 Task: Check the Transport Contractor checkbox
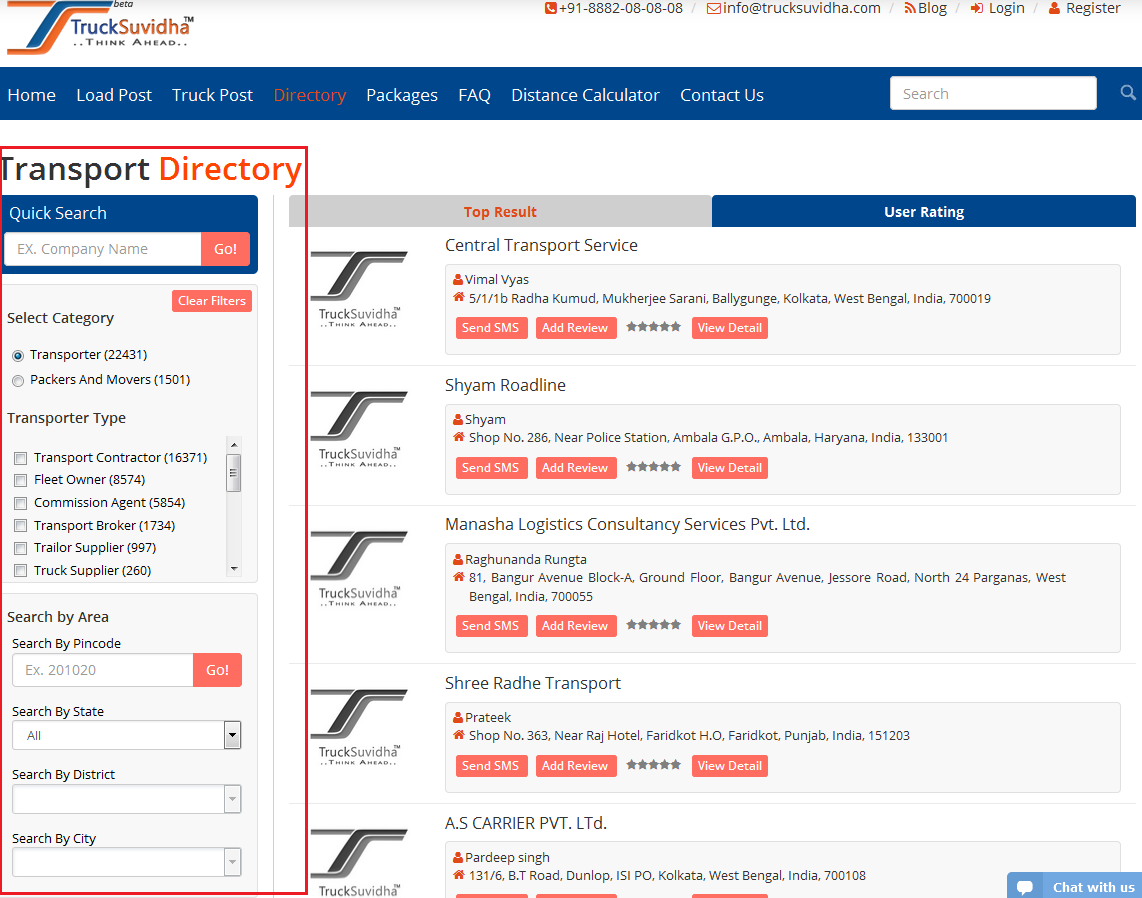(x=20, y=458)
